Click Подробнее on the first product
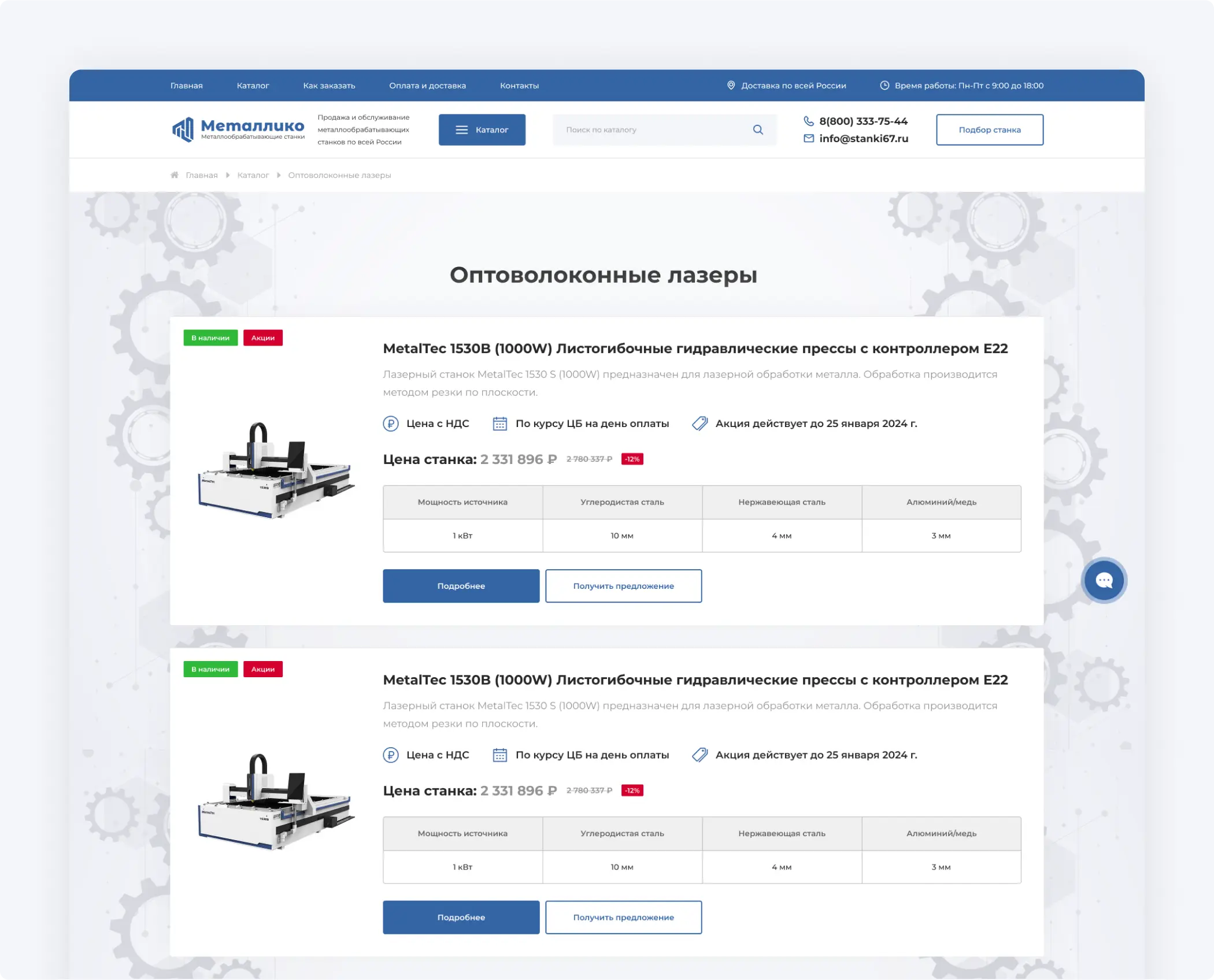The width and height of the screenshot is (1214, 980). [461, 585]
